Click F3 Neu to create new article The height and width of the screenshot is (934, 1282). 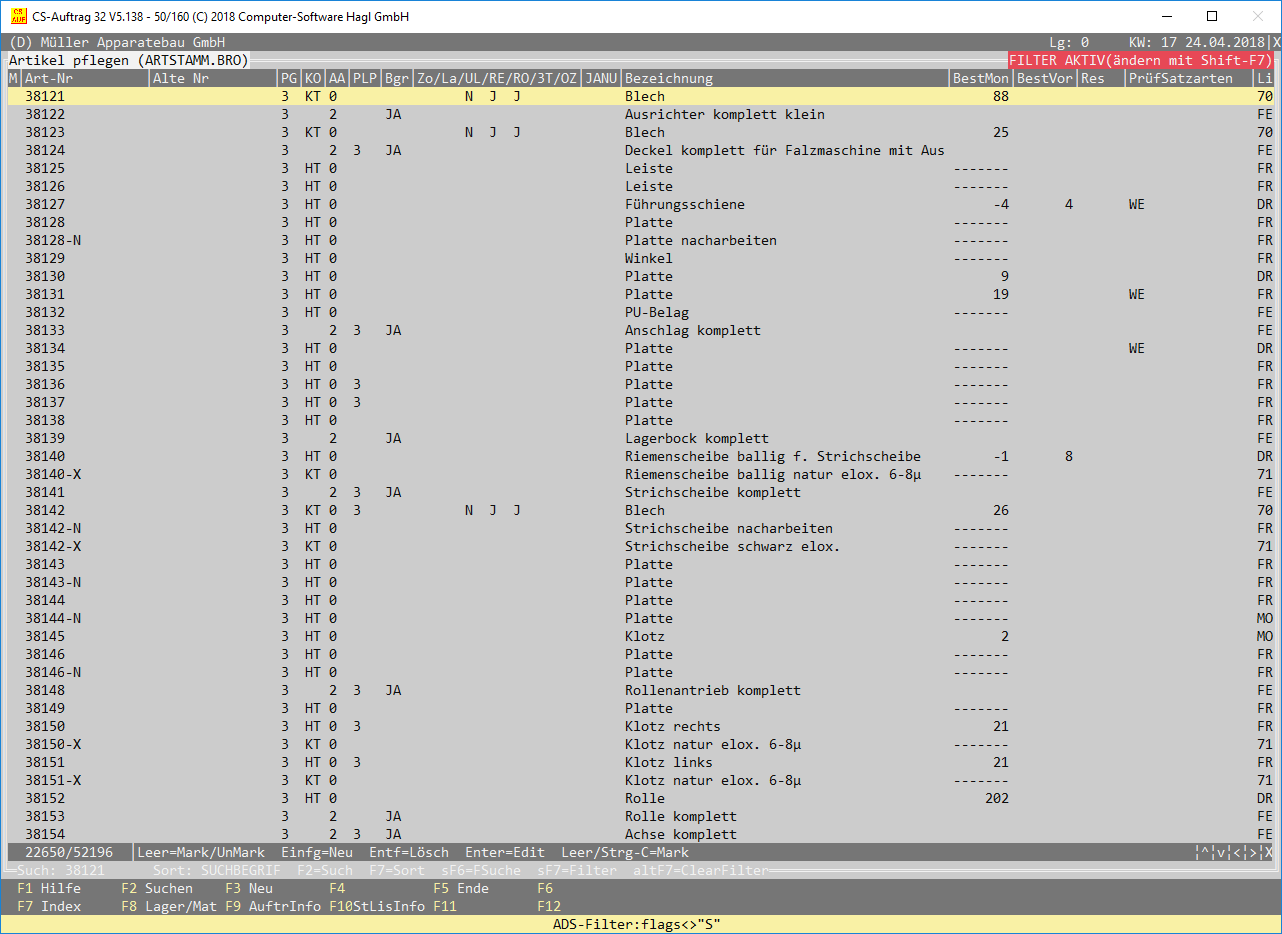249,888
